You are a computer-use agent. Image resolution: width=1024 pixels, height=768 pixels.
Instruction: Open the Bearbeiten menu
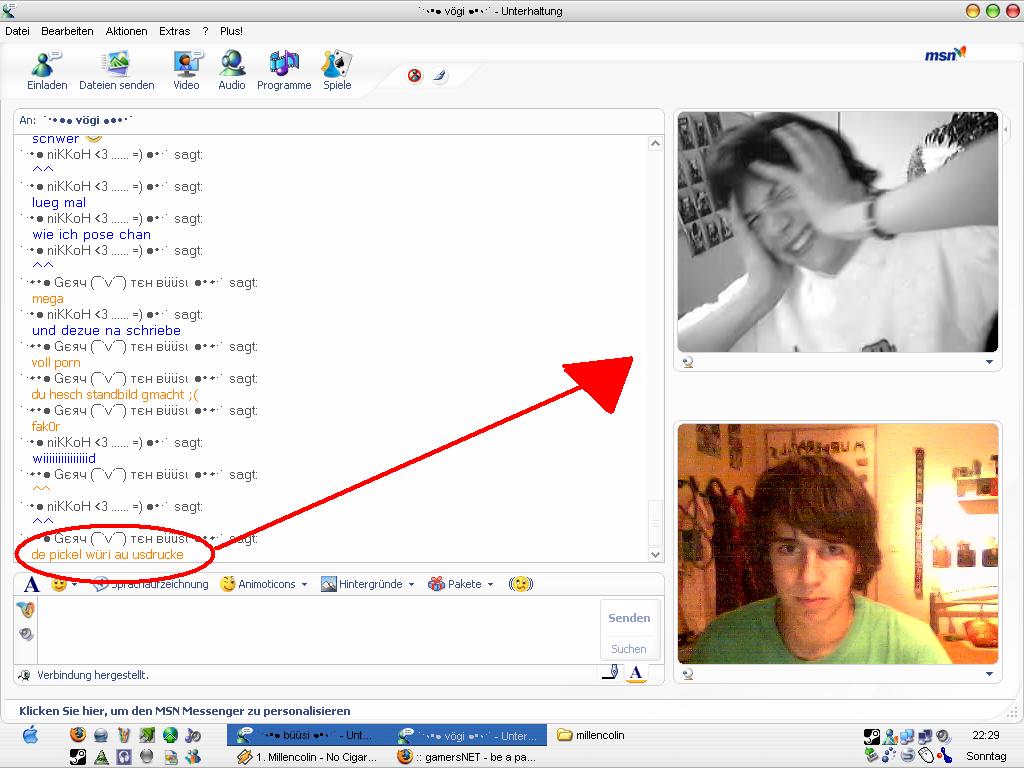coord(67,31)
